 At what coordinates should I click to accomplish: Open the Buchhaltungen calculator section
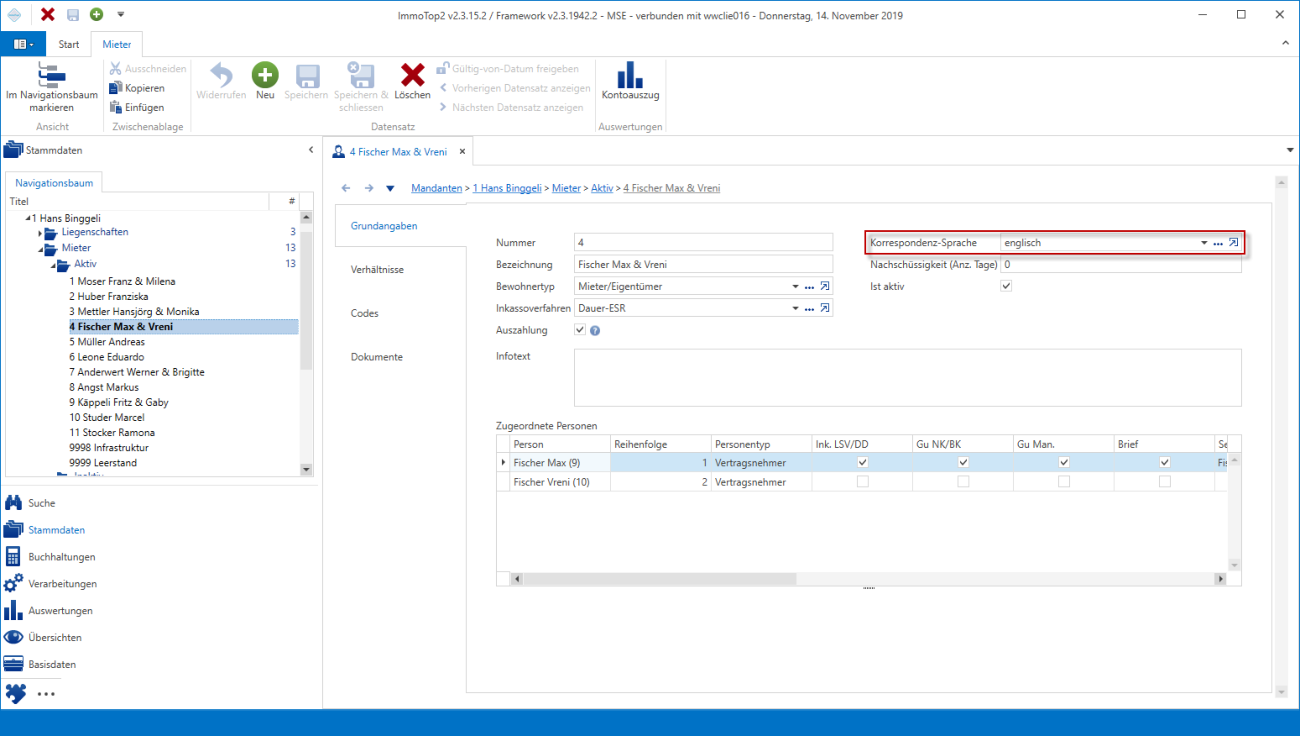point(50,557)
